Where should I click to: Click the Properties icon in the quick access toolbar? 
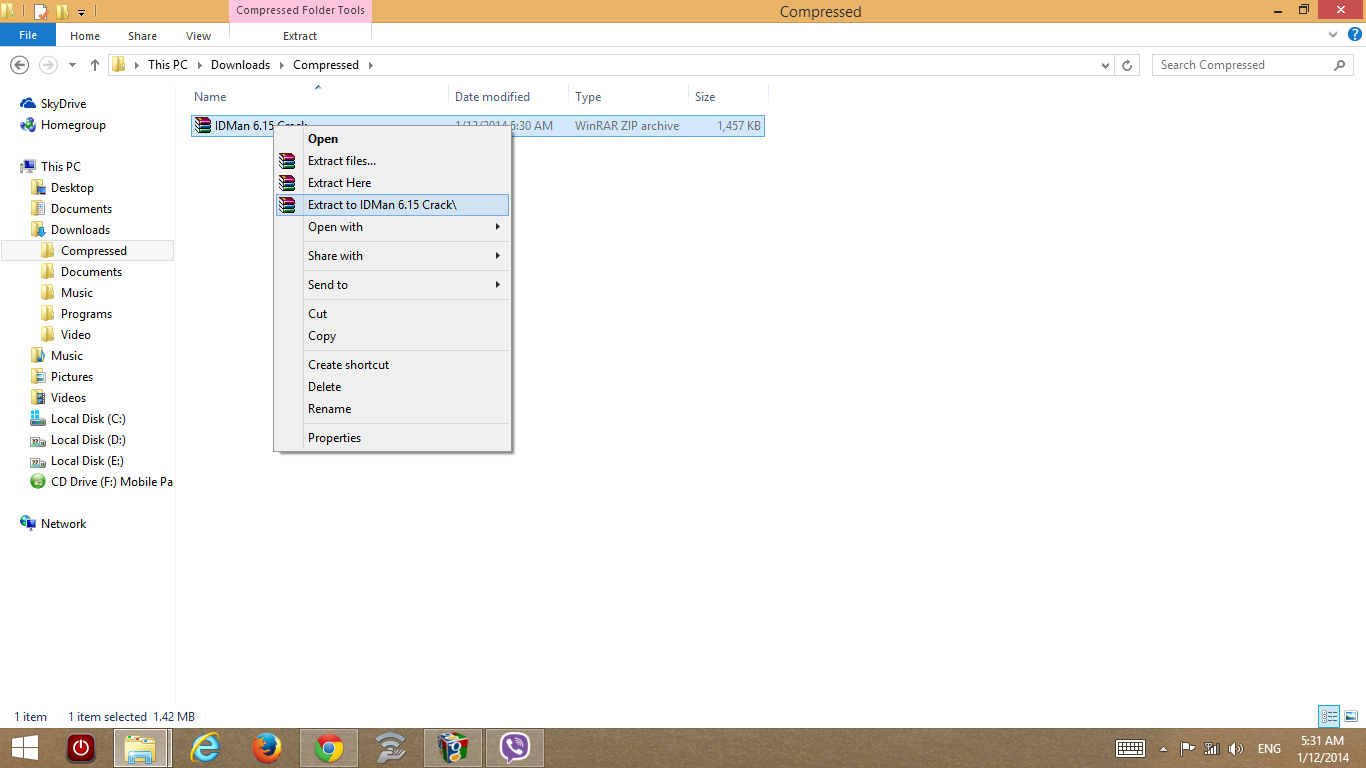point(41,11)
